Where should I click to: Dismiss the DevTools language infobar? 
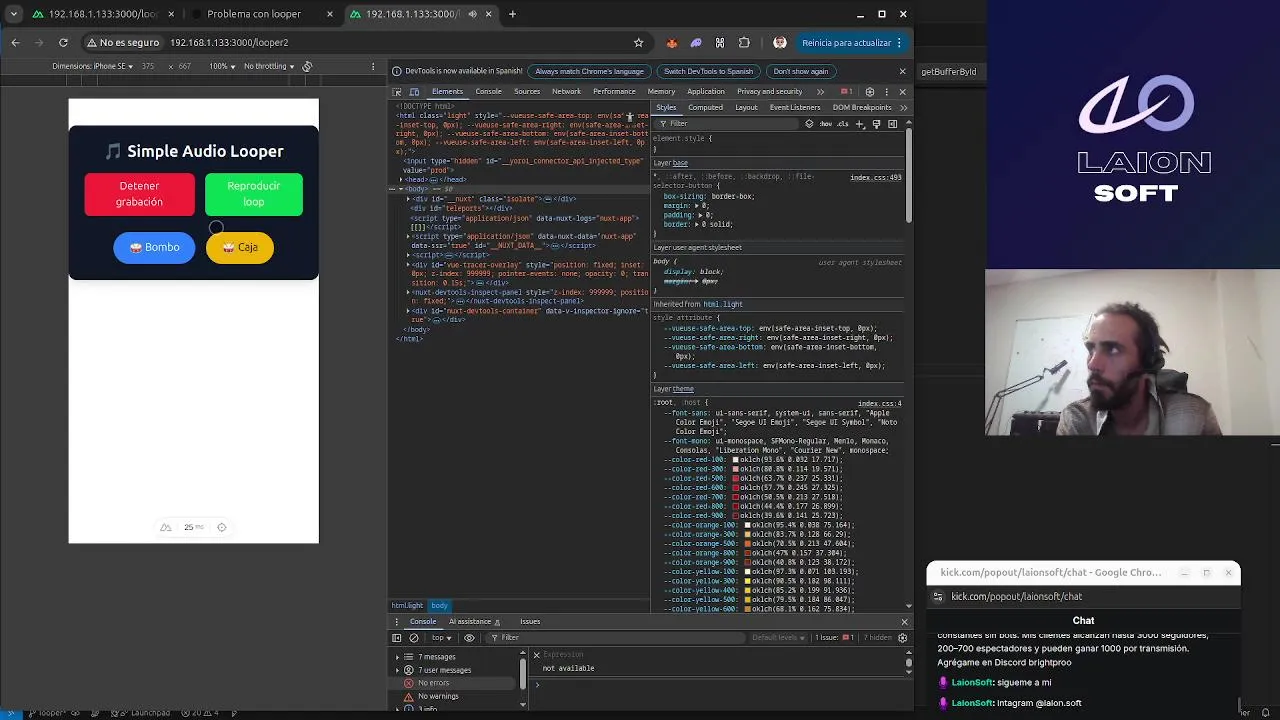(x=902, y=71)
